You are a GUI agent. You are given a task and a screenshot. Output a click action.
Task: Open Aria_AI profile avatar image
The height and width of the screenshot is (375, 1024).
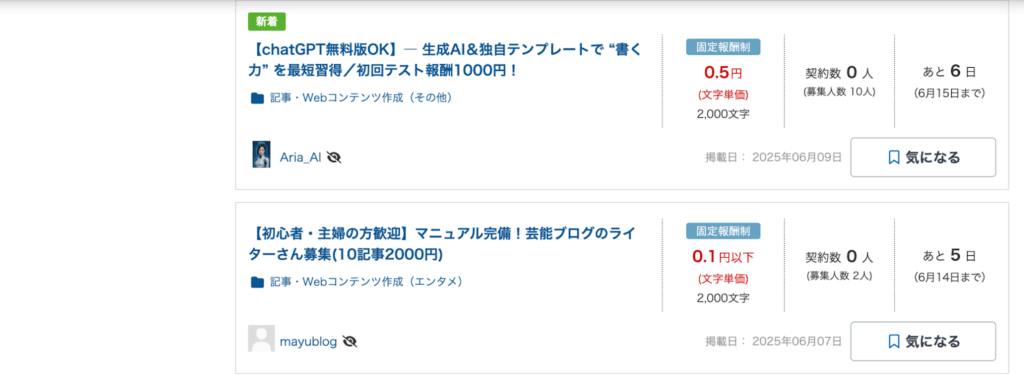(x=261, y=154)
